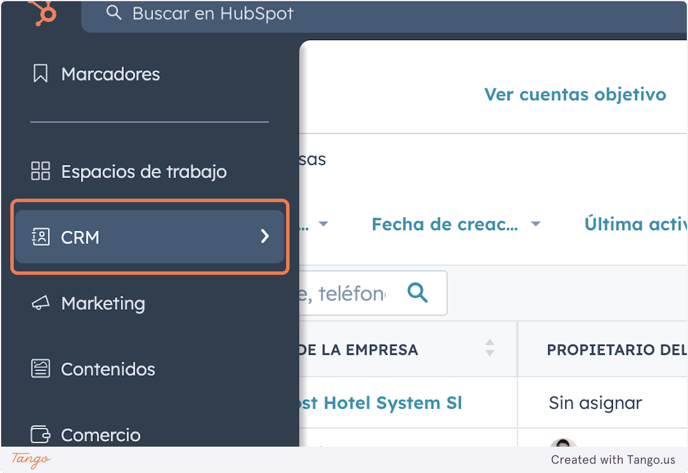Open the Fecha de creación filter dropdown
Viewport: 688px width, 473px height.
click(455, 224)
